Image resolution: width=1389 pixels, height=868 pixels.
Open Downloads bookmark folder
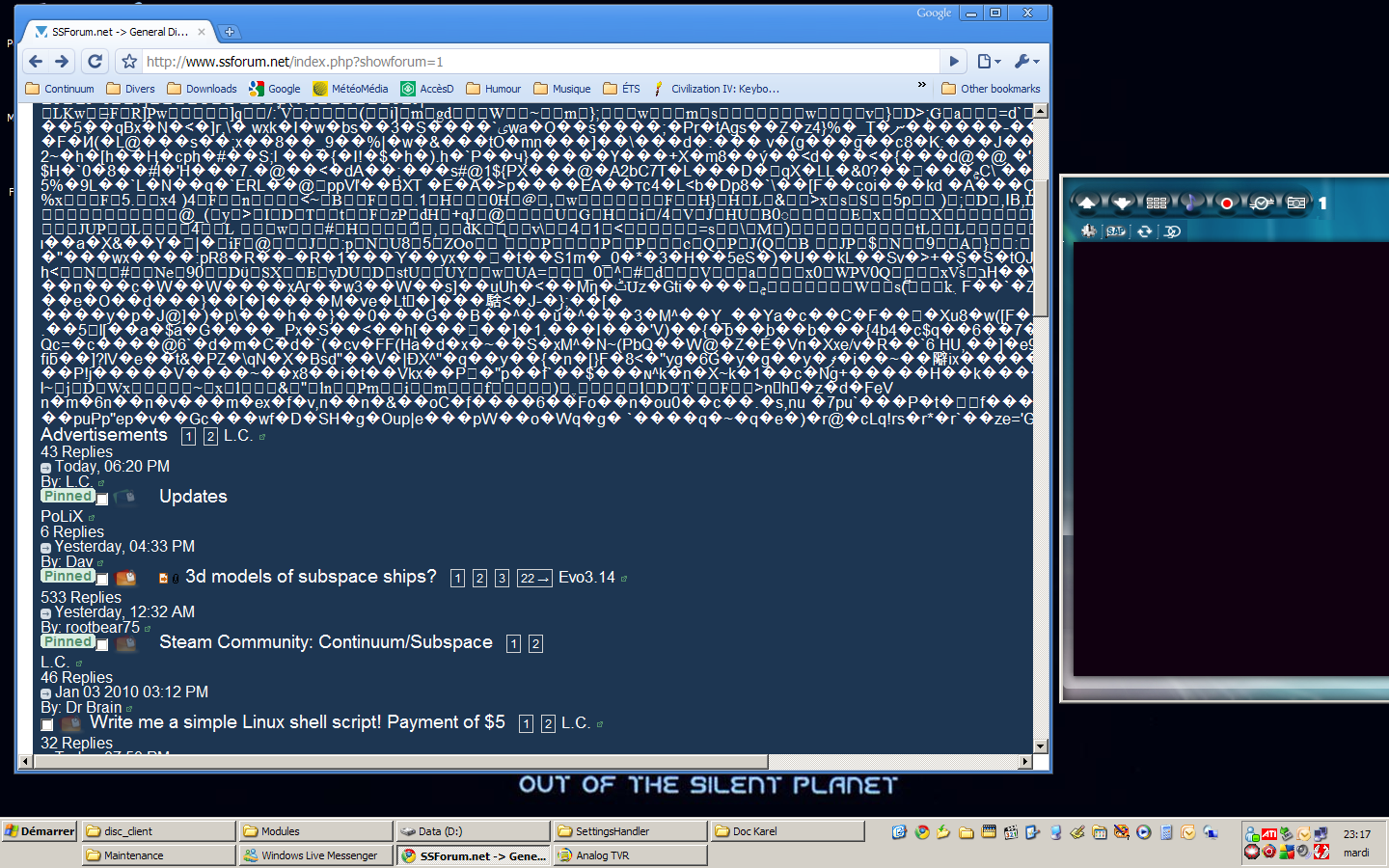[x=202, y=89]
